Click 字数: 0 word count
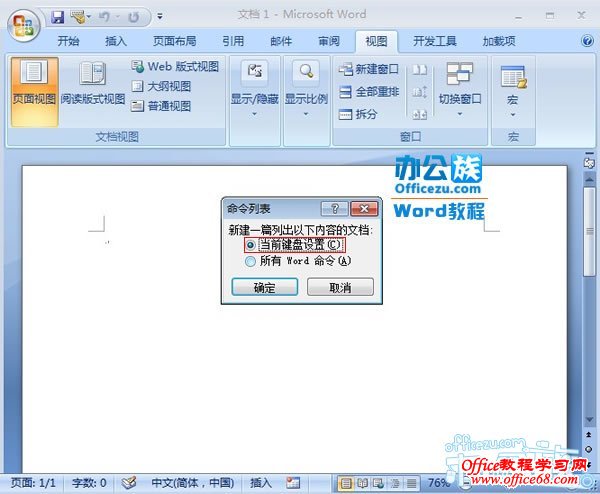Image resolution: width=600 pixels, height=494 pixels. coord(89,483)
